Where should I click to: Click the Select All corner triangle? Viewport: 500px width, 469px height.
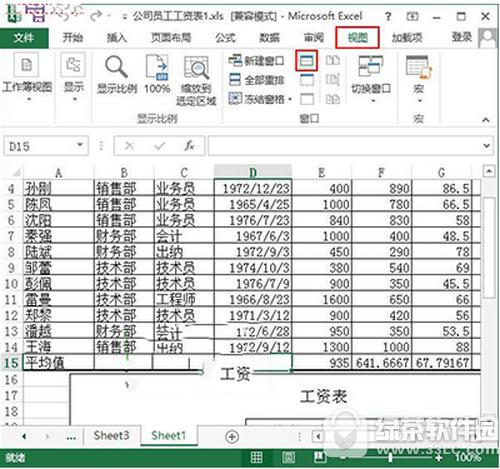[x=16, y=172]
